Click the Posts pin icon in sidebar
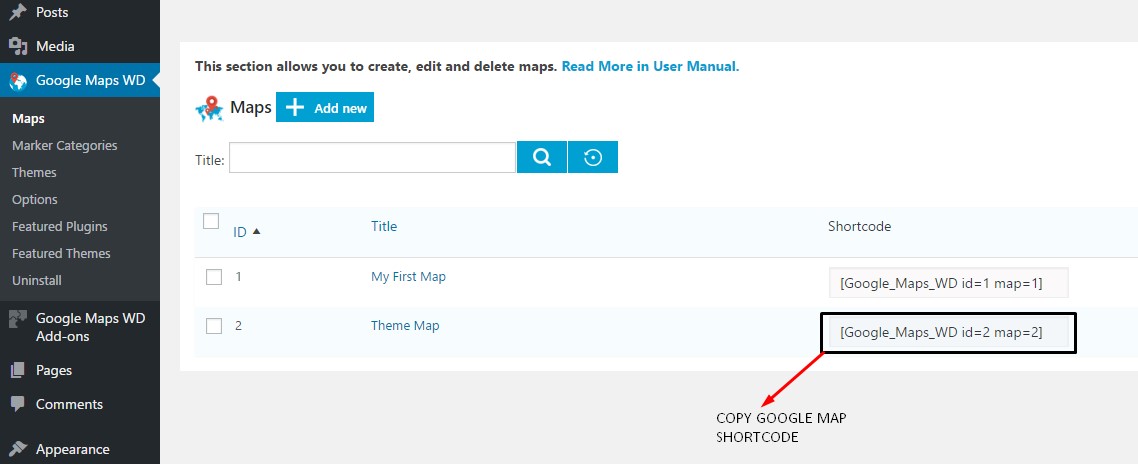The image size is (1138, 464). (x=18, y=13)
